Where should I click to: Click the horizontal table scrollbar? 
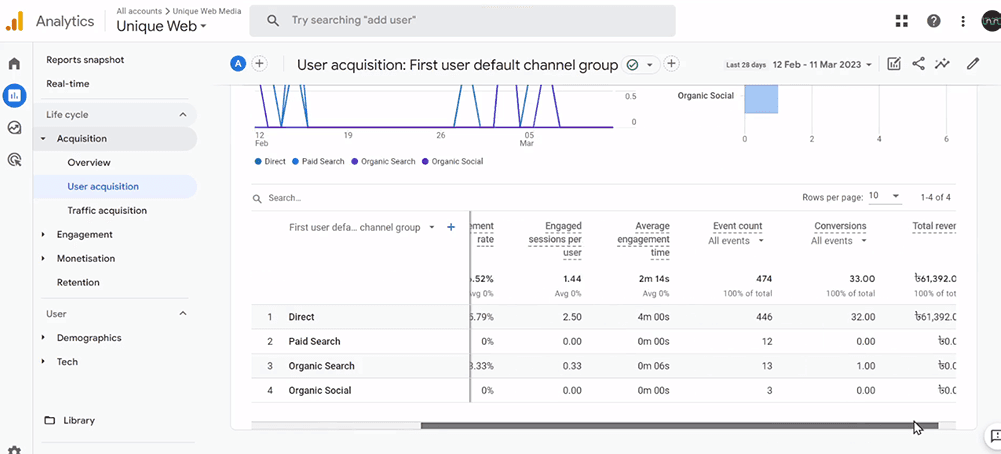[x=678, y=426]
